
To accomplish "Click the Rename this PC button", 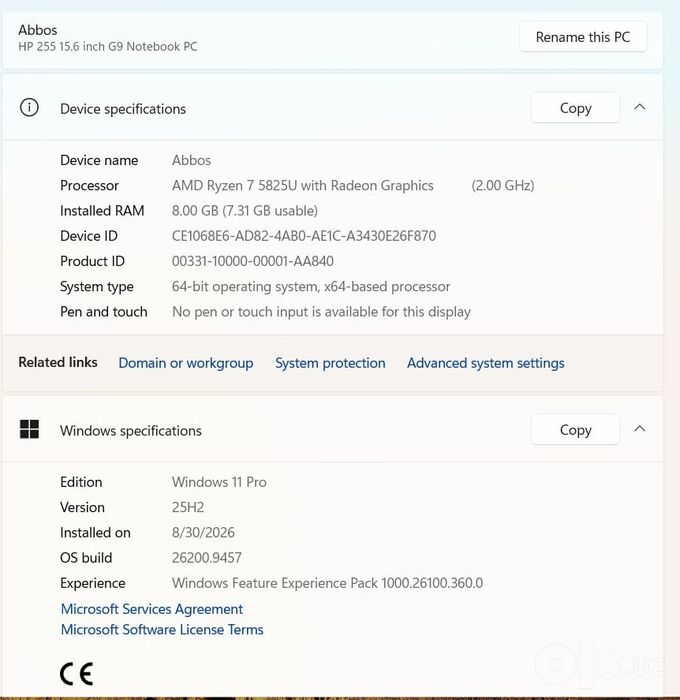I will pos(583,37).
